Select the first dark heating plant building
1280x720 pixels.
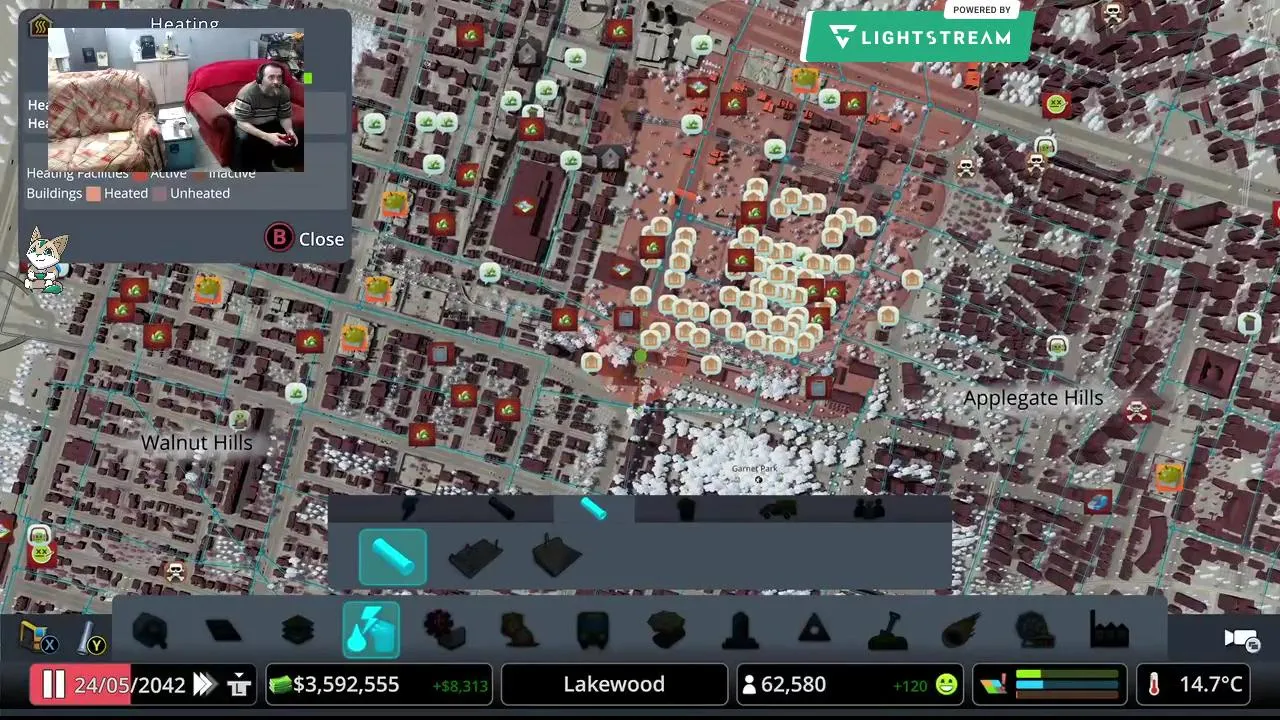(475, 557)
